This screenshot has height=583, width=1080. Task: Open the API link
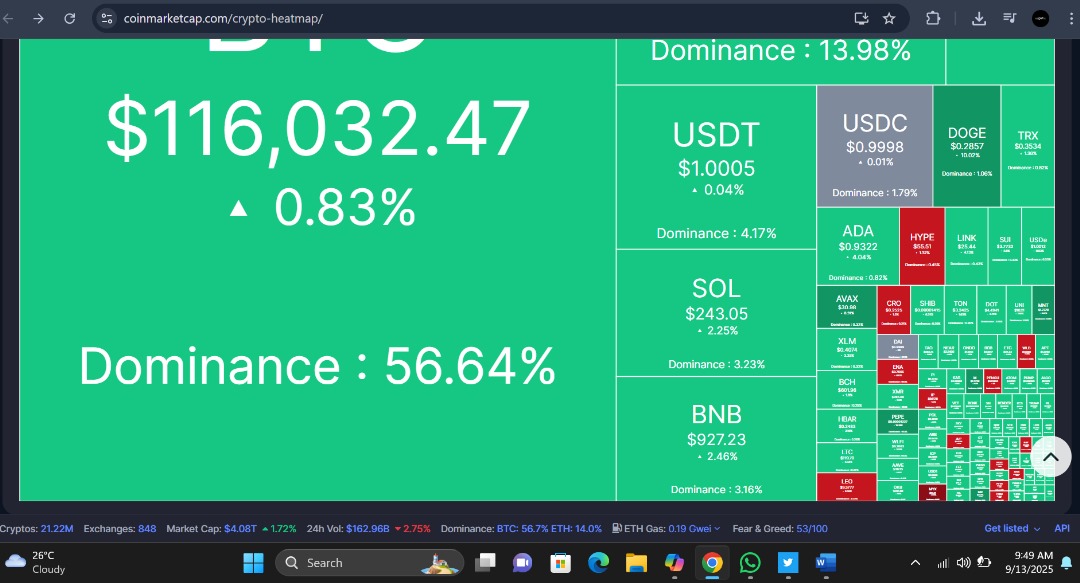pyautogui.click(x=1062, y=529)
